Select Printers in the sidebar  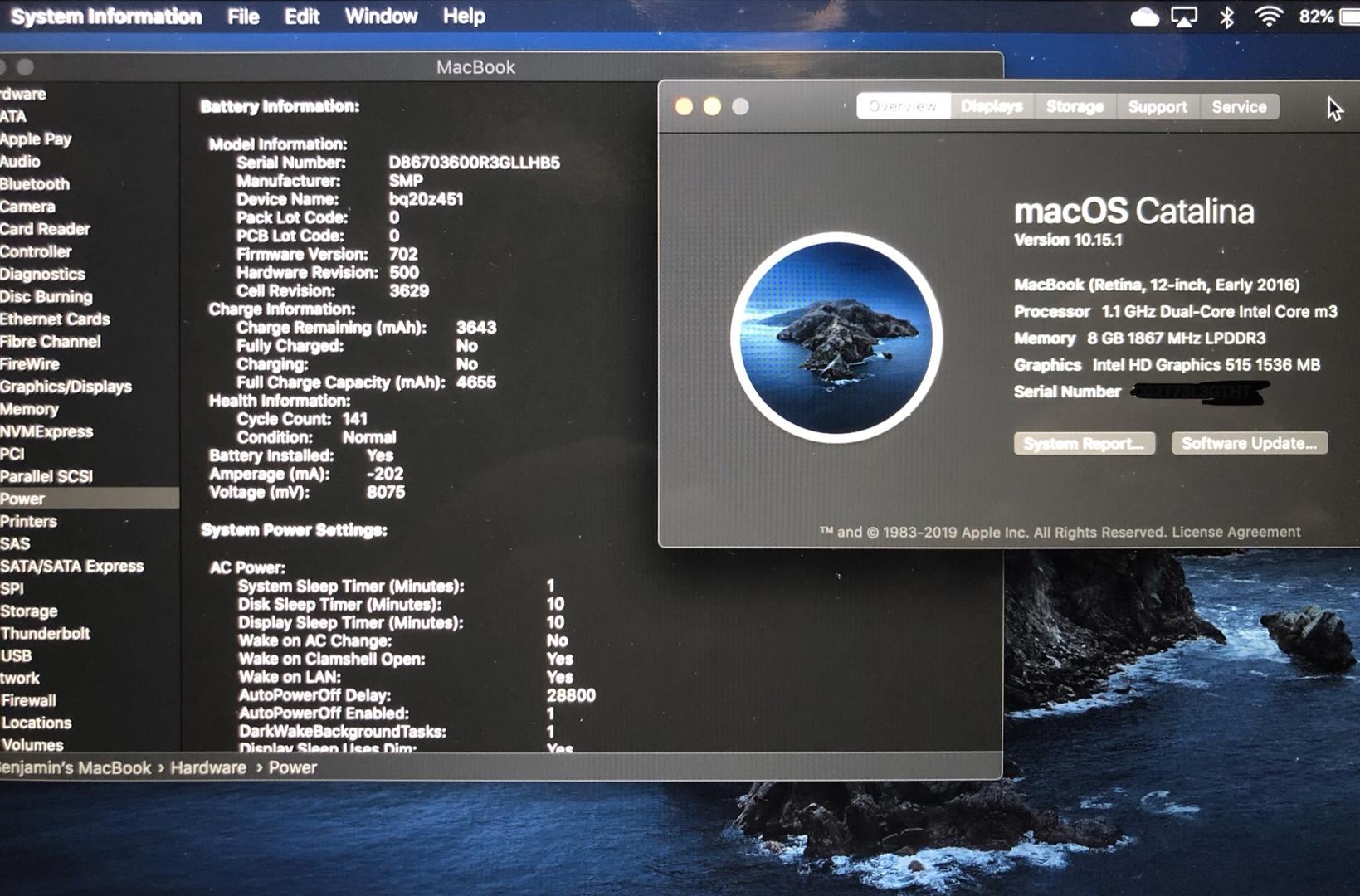click(x=28, y=521)
